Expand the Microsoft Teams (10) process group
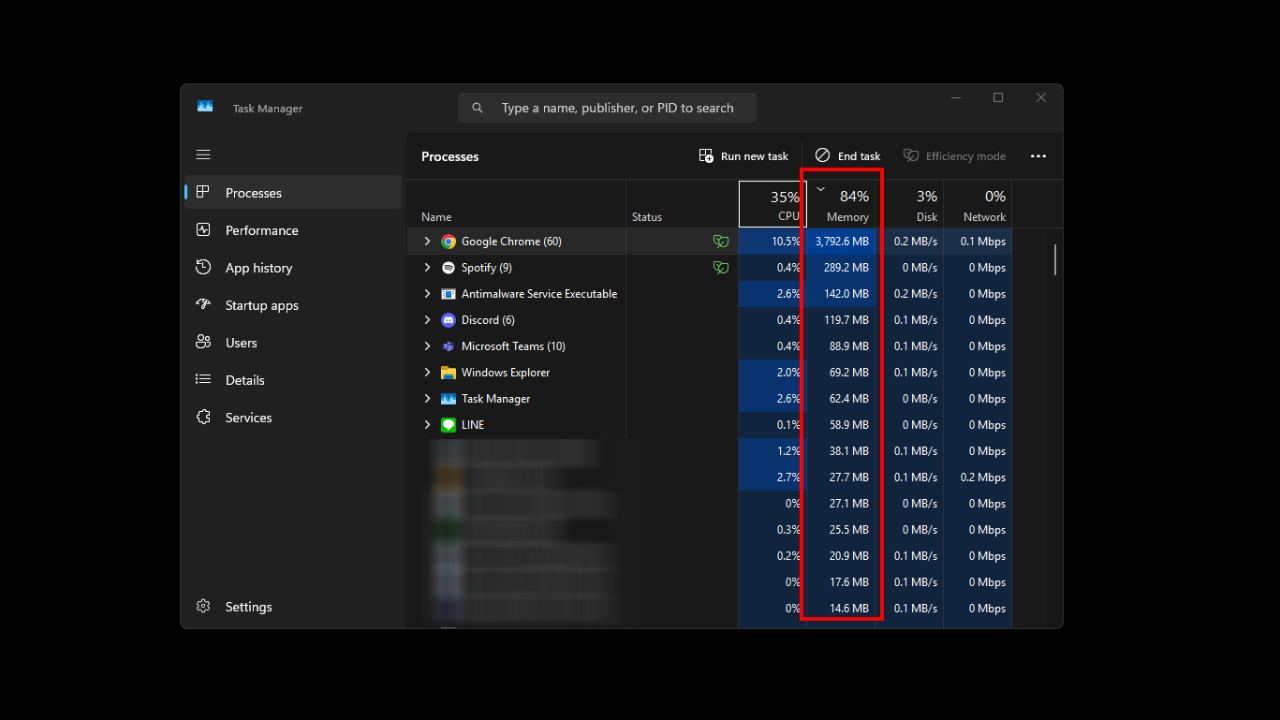1280x720 pixels. 427,346
